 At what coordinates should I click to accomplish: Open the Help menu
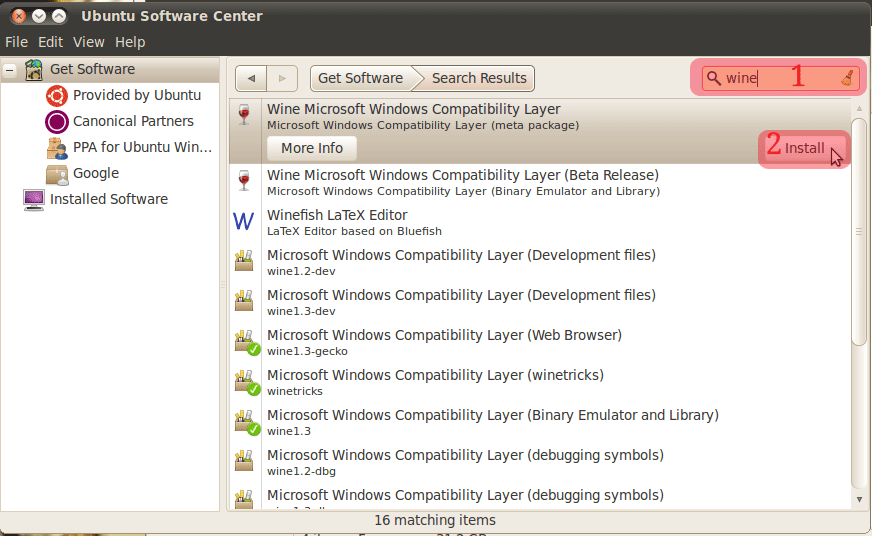click(130, 42)
